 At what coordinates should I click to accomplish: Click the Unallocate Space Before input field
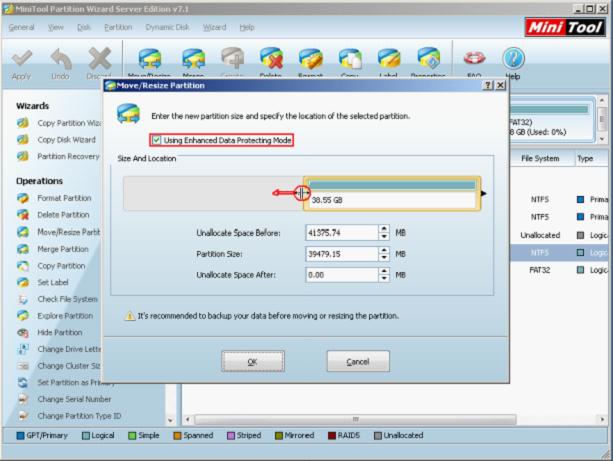[342, 233]
